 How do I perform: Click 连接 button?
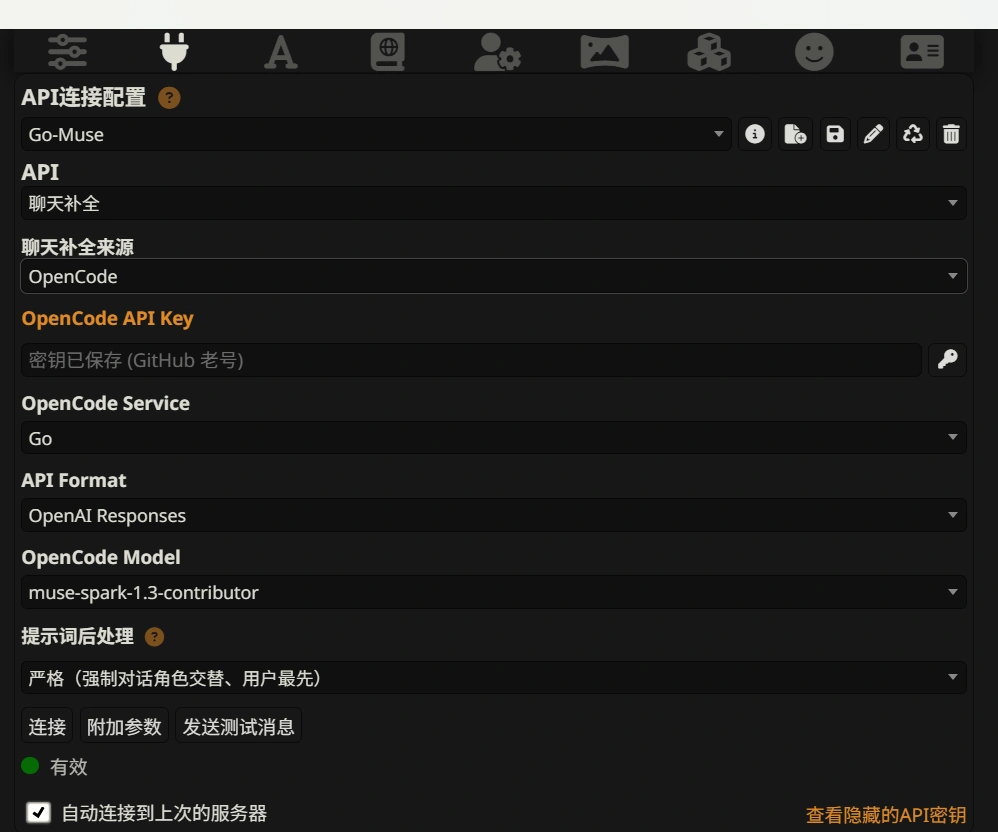pos(47,726)
